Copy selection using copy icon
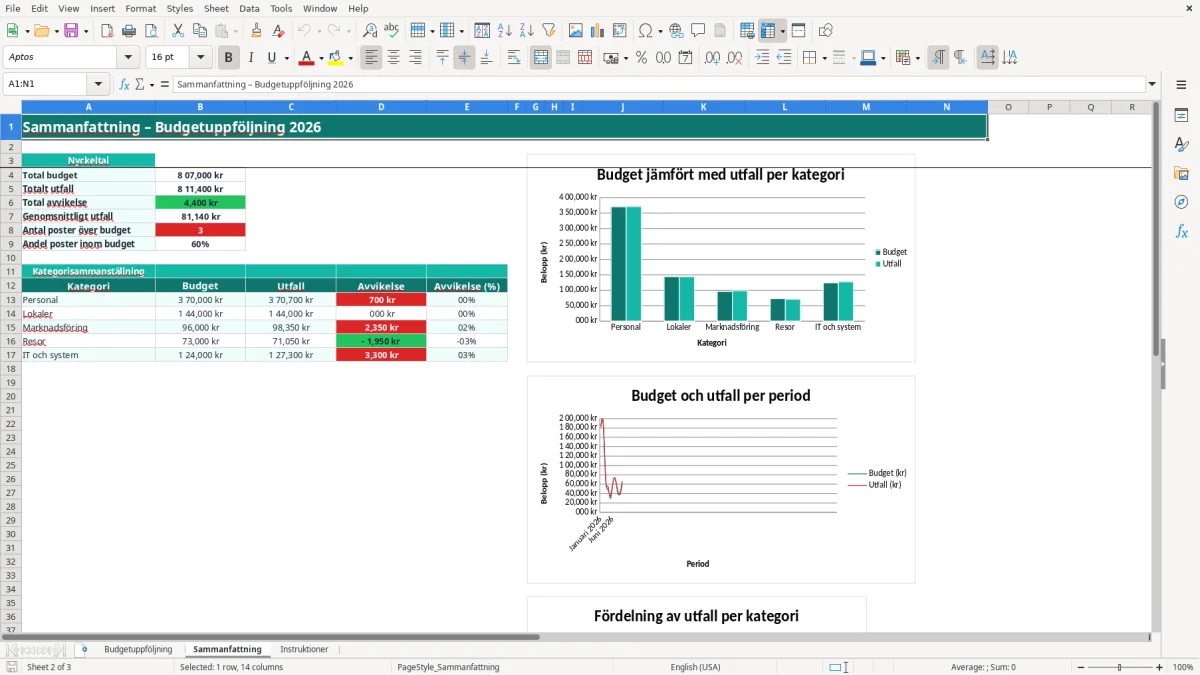Screen dimensions: 1200x675 200,31
